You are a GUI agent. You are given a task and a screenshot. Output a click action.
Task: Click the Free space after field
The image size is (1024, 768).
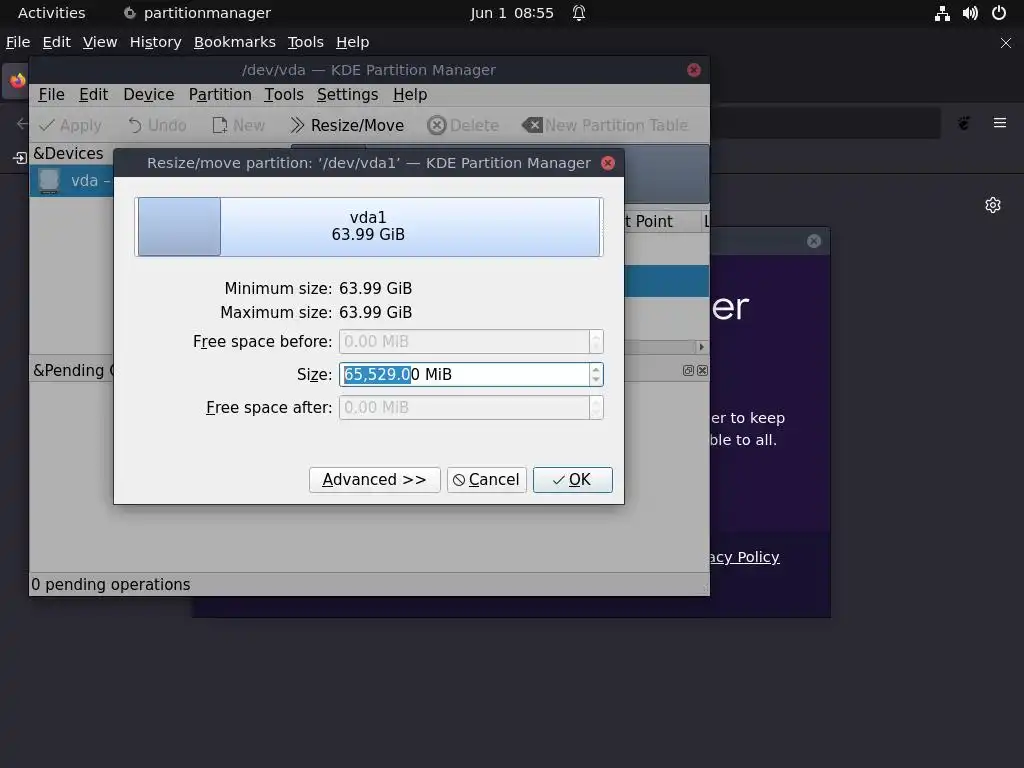click(x=470, y=408)
